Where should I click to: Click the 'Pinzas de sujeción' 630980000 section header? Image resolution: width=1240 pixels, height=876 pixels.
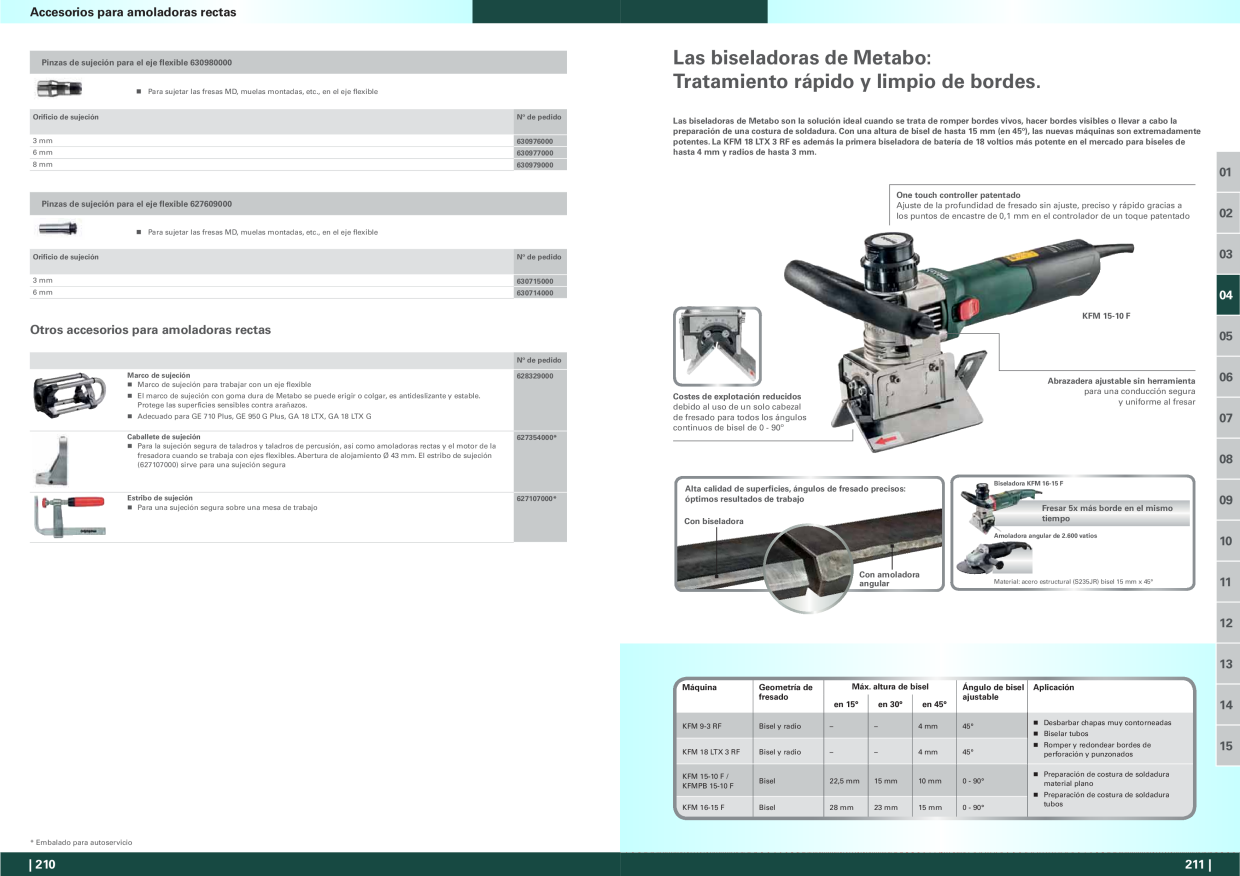(x=298, y=62)
